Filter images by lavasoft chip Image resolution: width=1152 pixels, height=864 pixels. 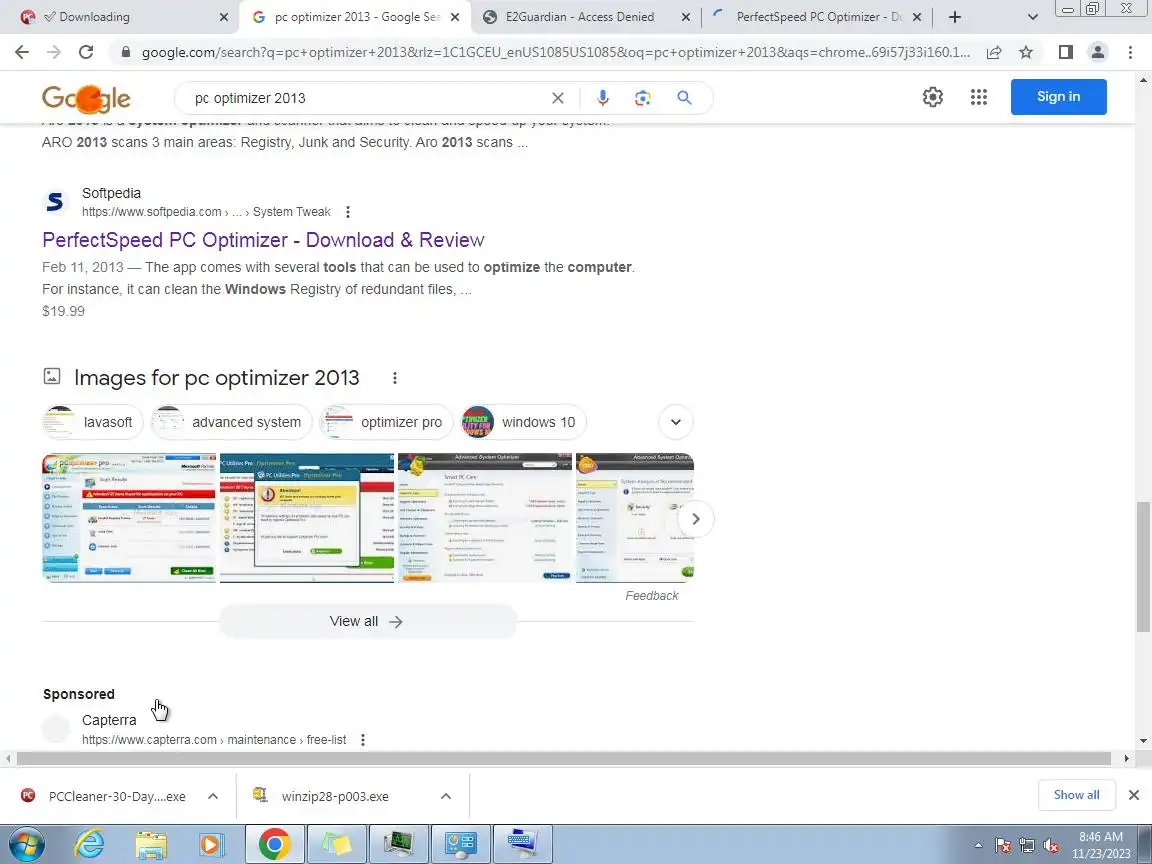pos(93,422)
